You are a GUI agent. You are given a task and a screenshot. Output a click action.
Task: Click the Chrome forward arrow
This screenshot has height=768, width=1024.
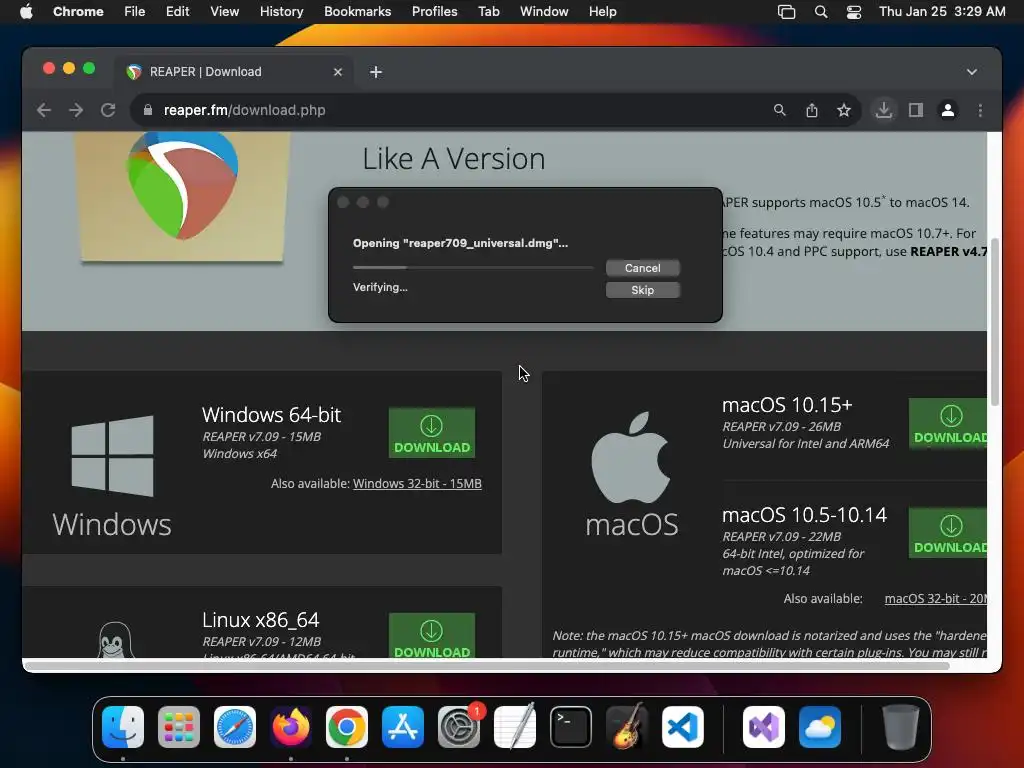[76, 110]
